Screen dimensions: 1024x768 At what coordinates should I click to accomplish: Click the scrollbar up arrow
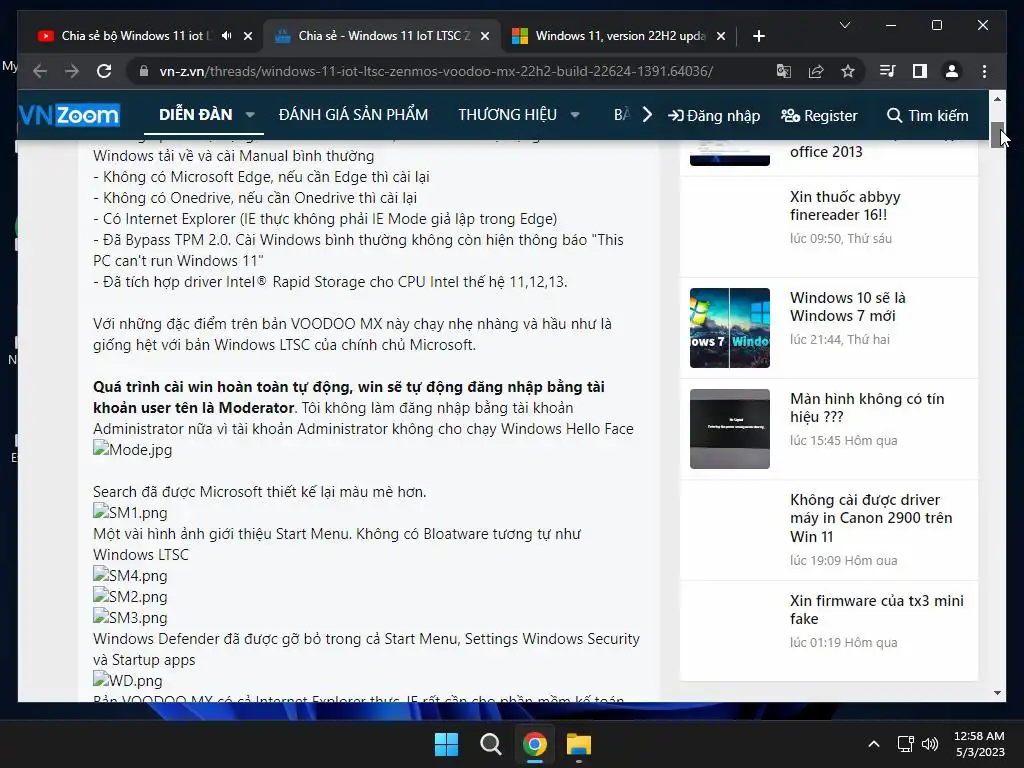(997, 99)
